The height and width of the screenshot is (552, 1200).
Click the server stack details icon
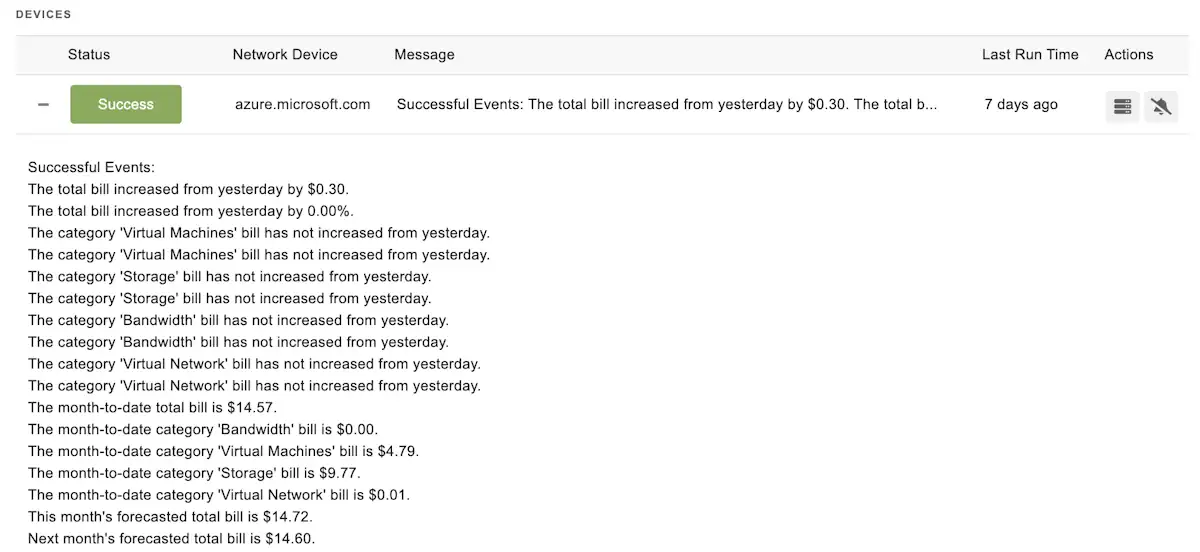[1122, 105]
